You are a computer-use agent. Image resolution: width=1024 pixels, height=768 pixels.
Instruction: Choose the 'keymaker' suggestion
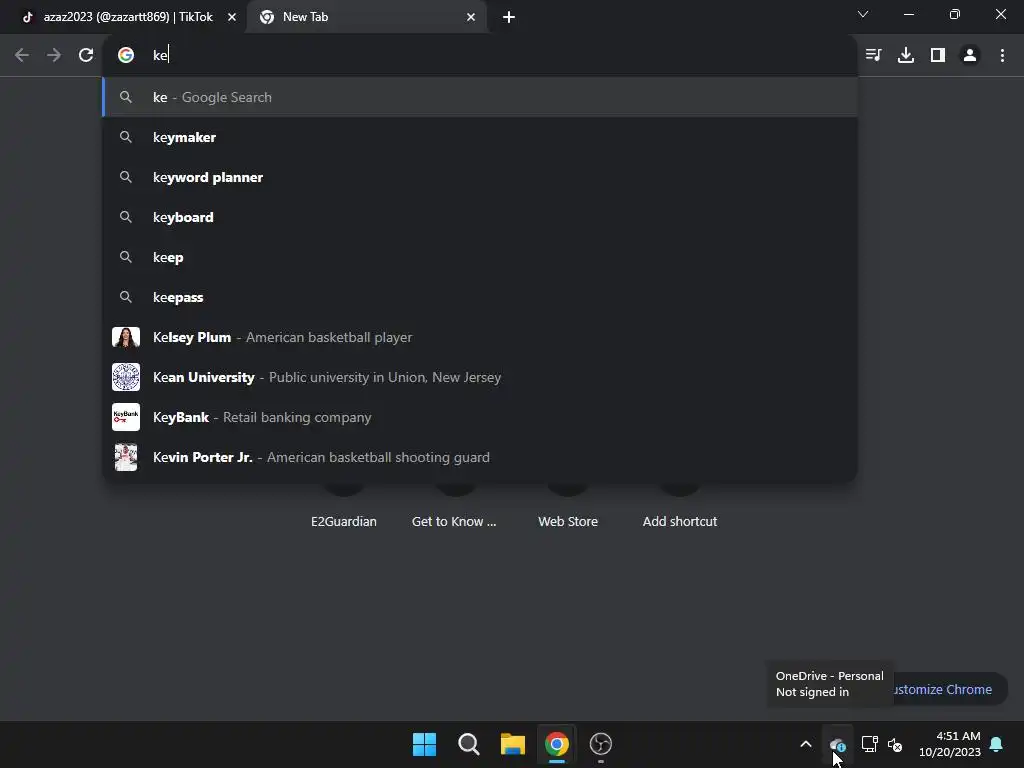click(x=480, y=137)
